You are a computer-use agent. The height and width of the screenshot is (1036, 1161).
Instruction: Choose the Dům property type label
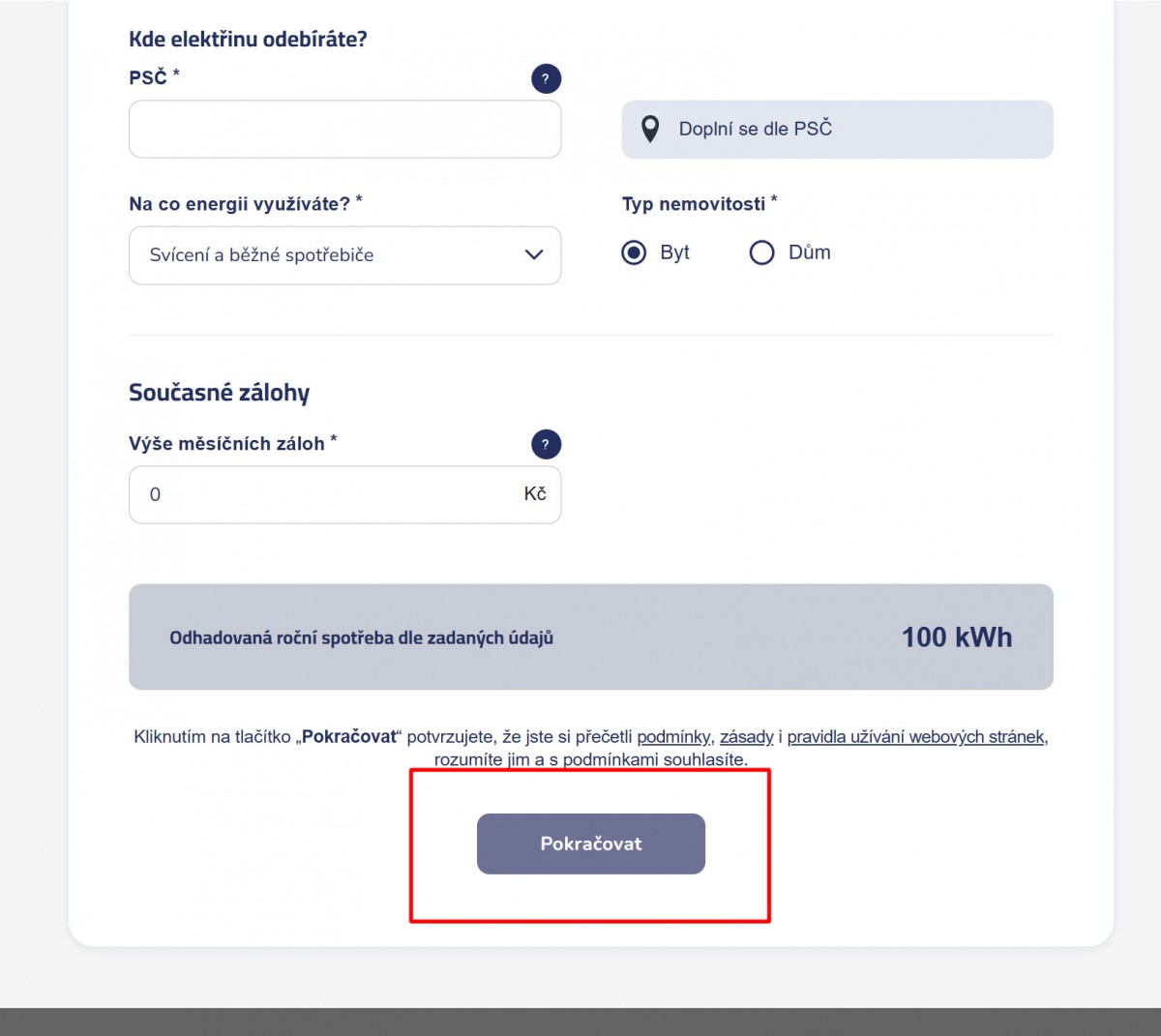click(810, 252)
